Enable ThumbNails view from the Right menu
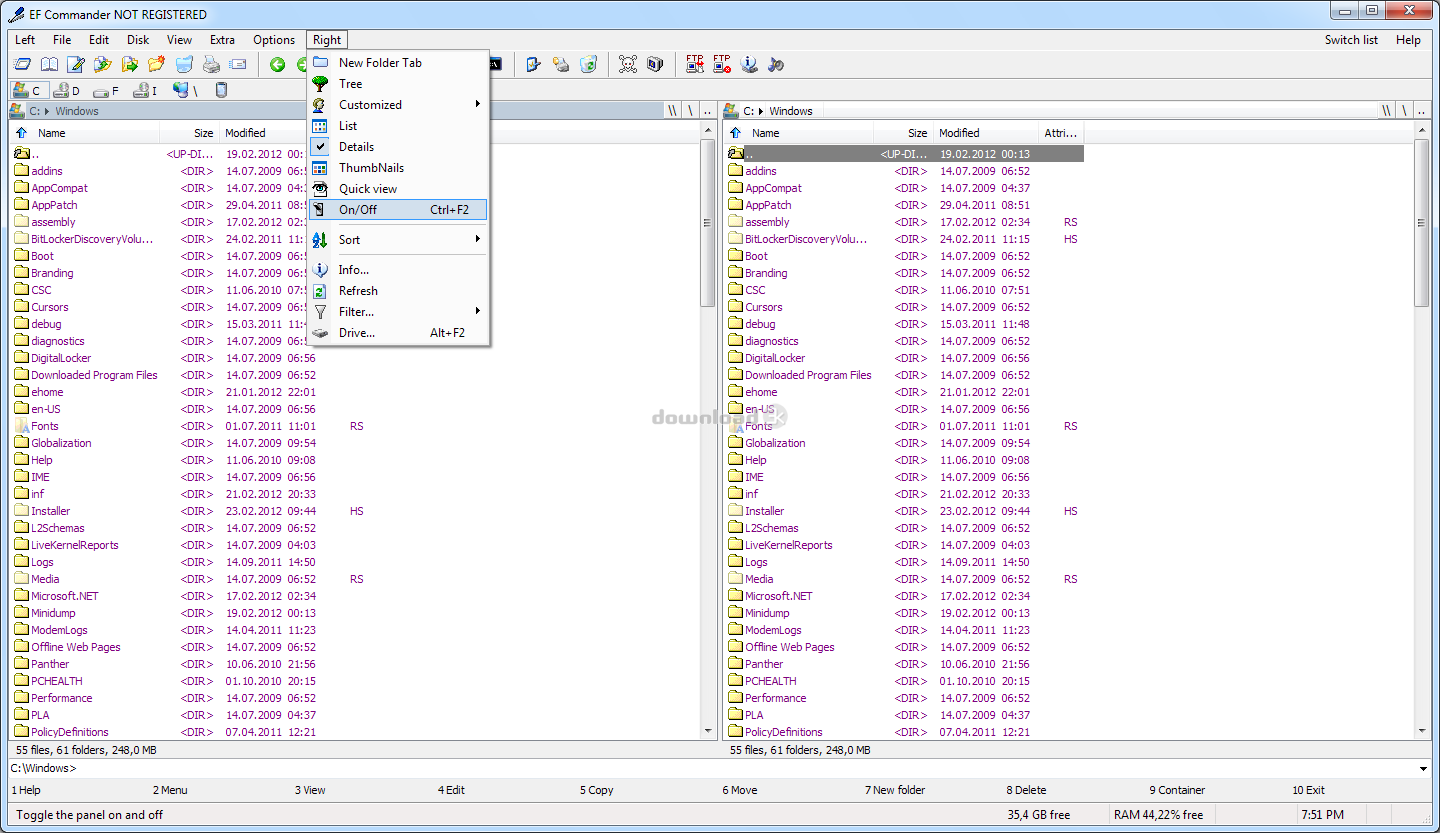 pyautogui.click(x=398, y=168)
